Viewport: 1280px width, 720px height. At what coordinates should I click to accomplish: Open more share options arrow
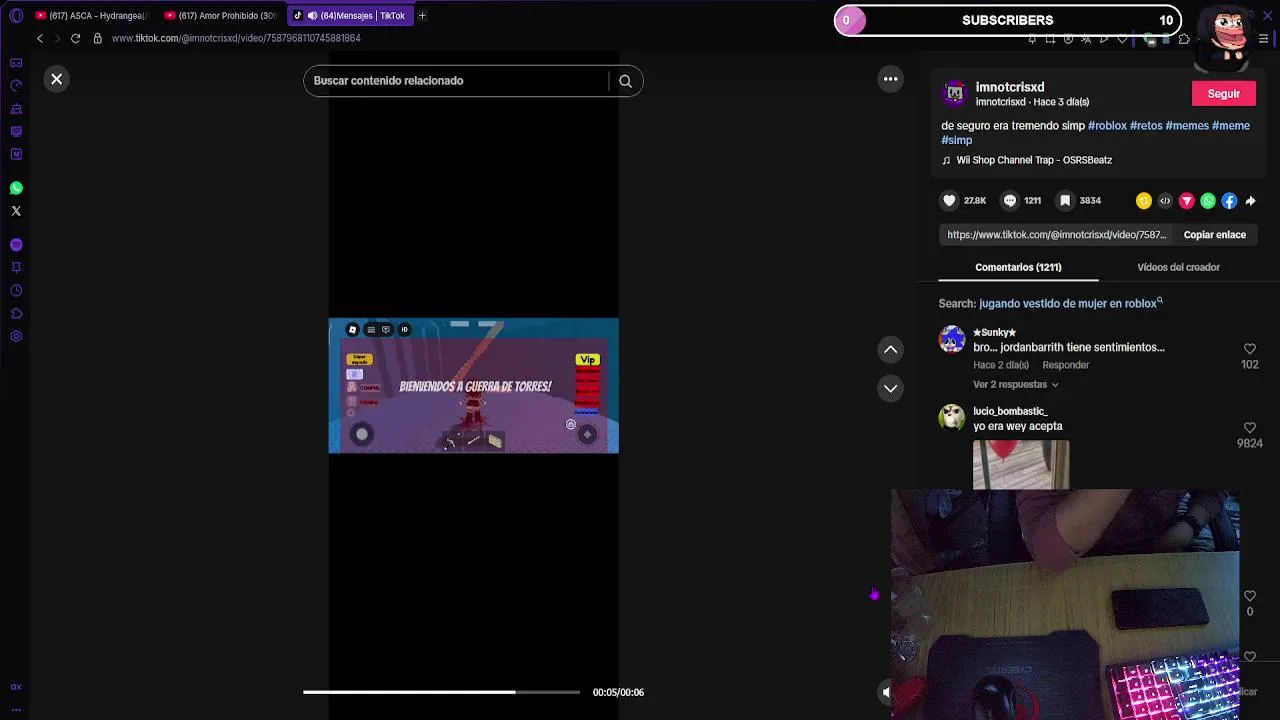pyautogui.click(x=1250, y=201)
